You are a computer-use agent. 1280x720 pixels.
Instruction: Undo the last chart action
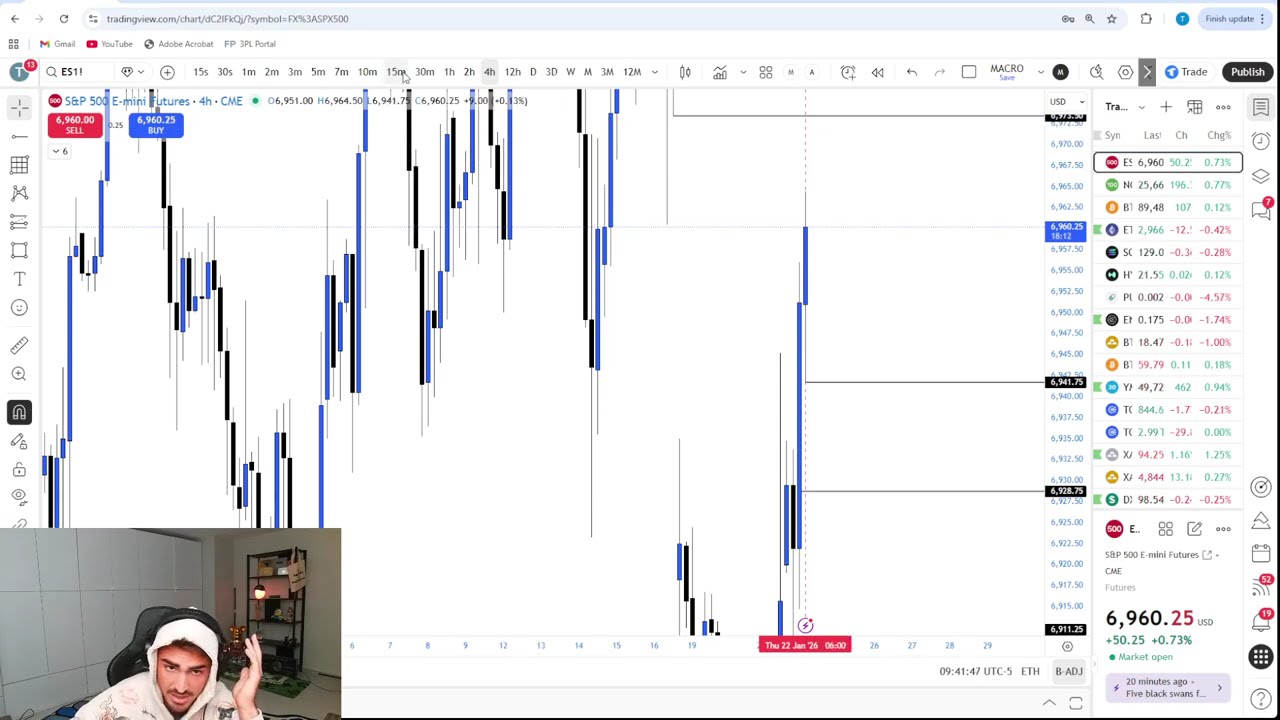(912, 72)
